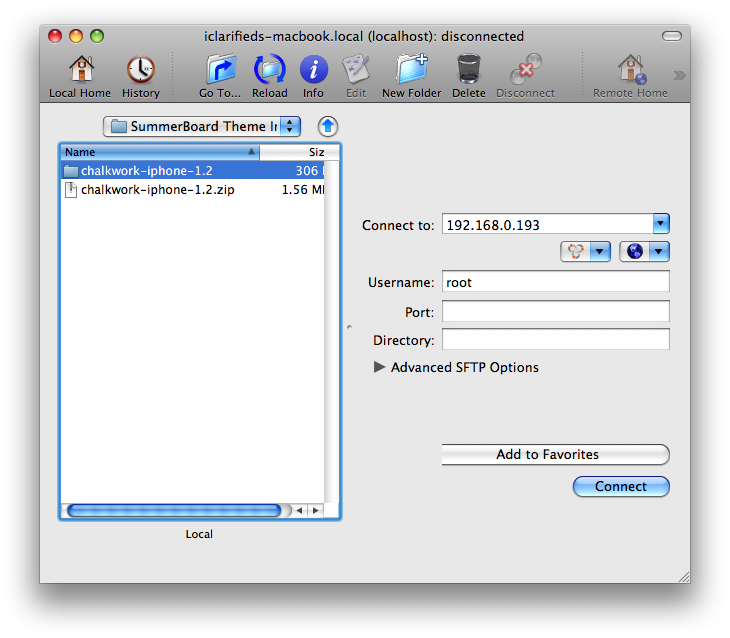Open the Bonjour services dropdown
The image size is (730, 638).
pos(585,252)
